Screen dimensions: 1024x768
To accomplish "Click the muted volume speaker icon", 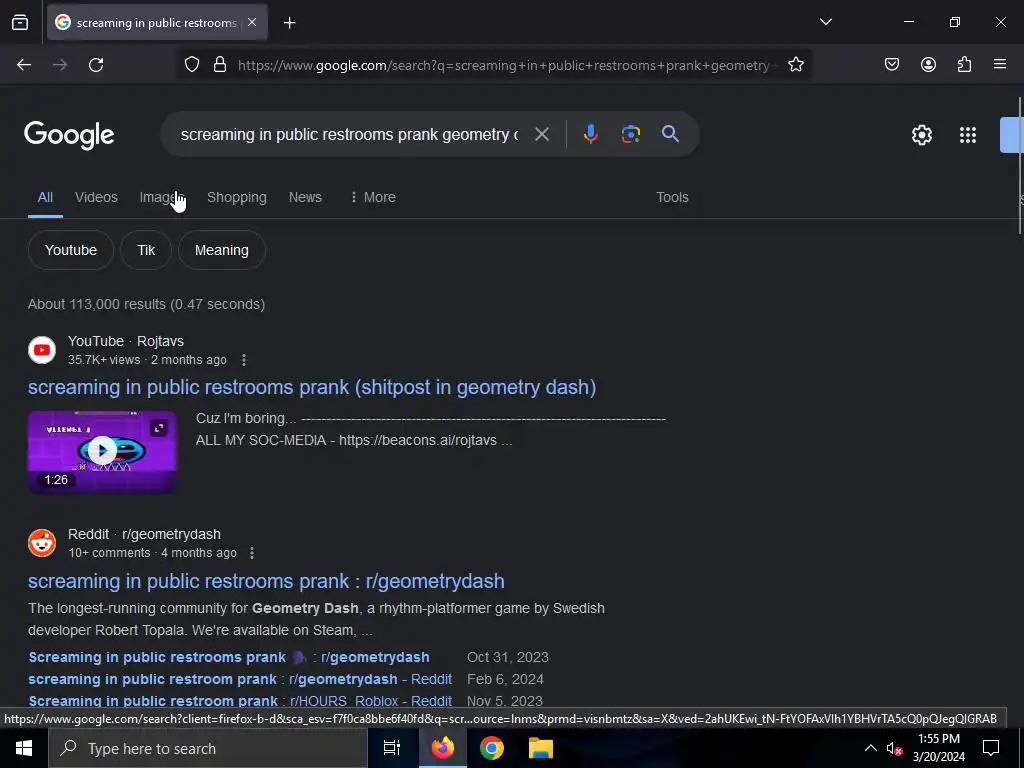I will [894, 748].
